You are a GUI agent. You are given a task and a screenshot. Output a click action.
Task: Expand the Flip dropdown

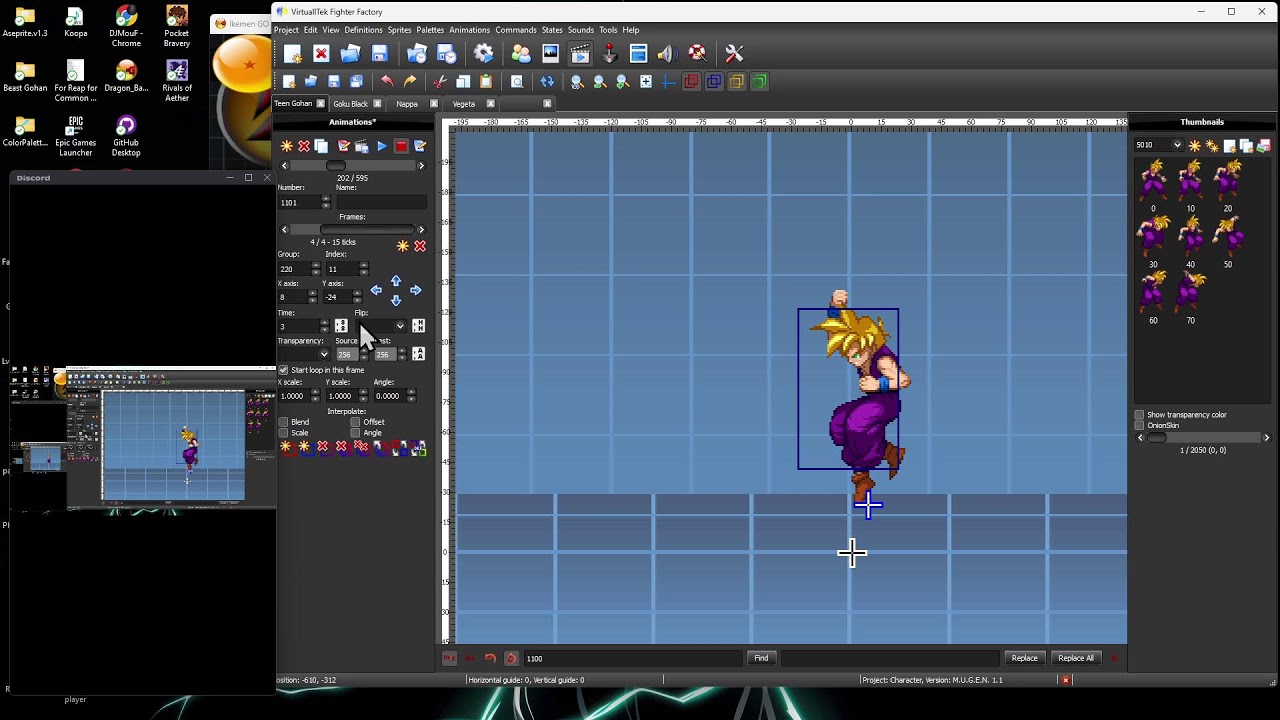tap(400, 326)
